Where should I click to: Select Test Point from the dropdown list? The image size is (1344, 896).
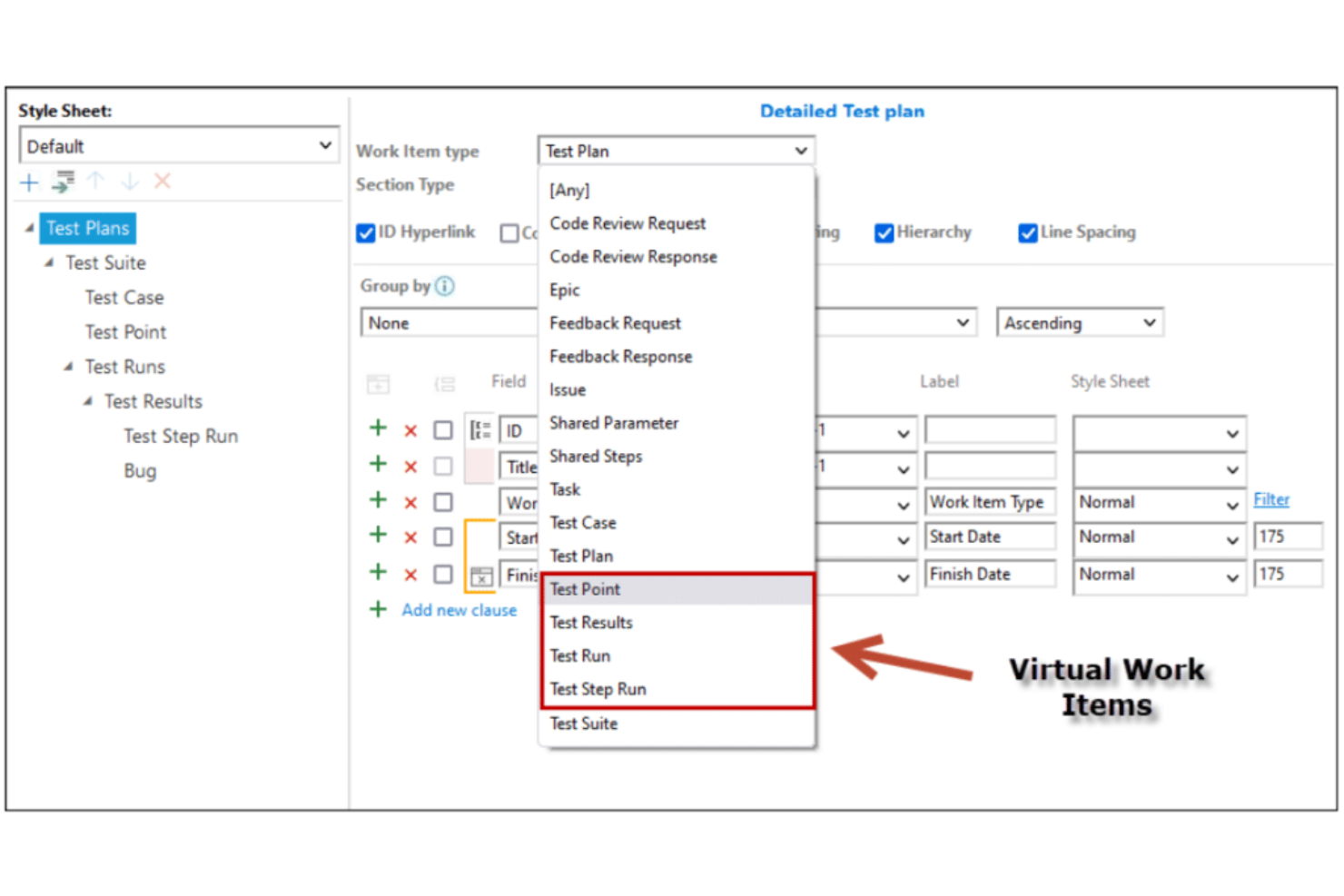[677, 589]
